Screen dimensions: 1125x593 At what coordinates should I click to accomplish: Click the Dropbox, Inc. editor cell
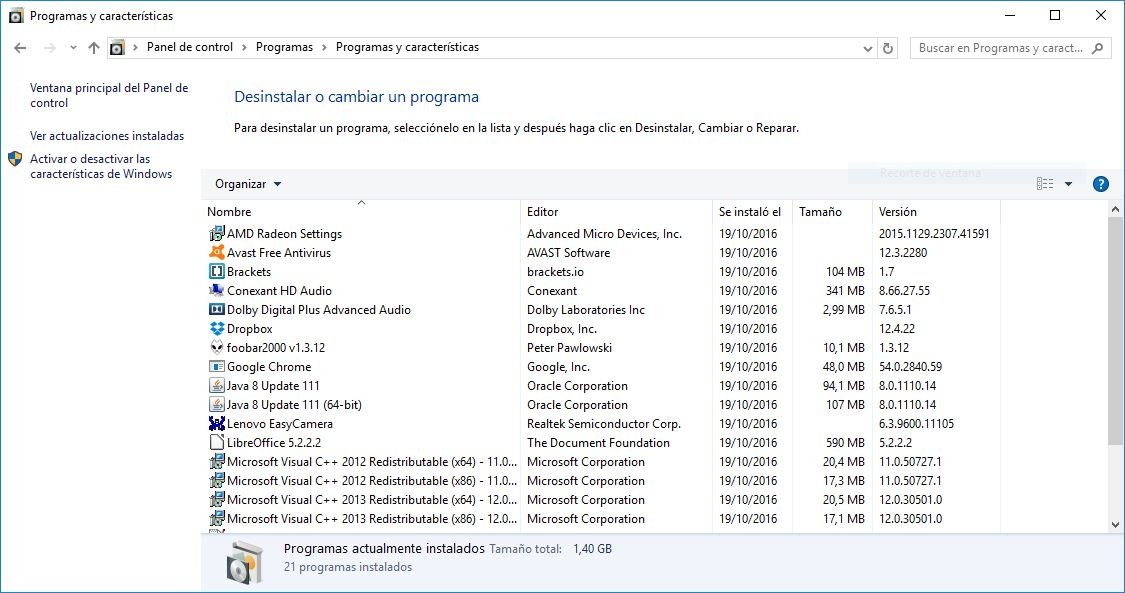click(x=562, y=328)
